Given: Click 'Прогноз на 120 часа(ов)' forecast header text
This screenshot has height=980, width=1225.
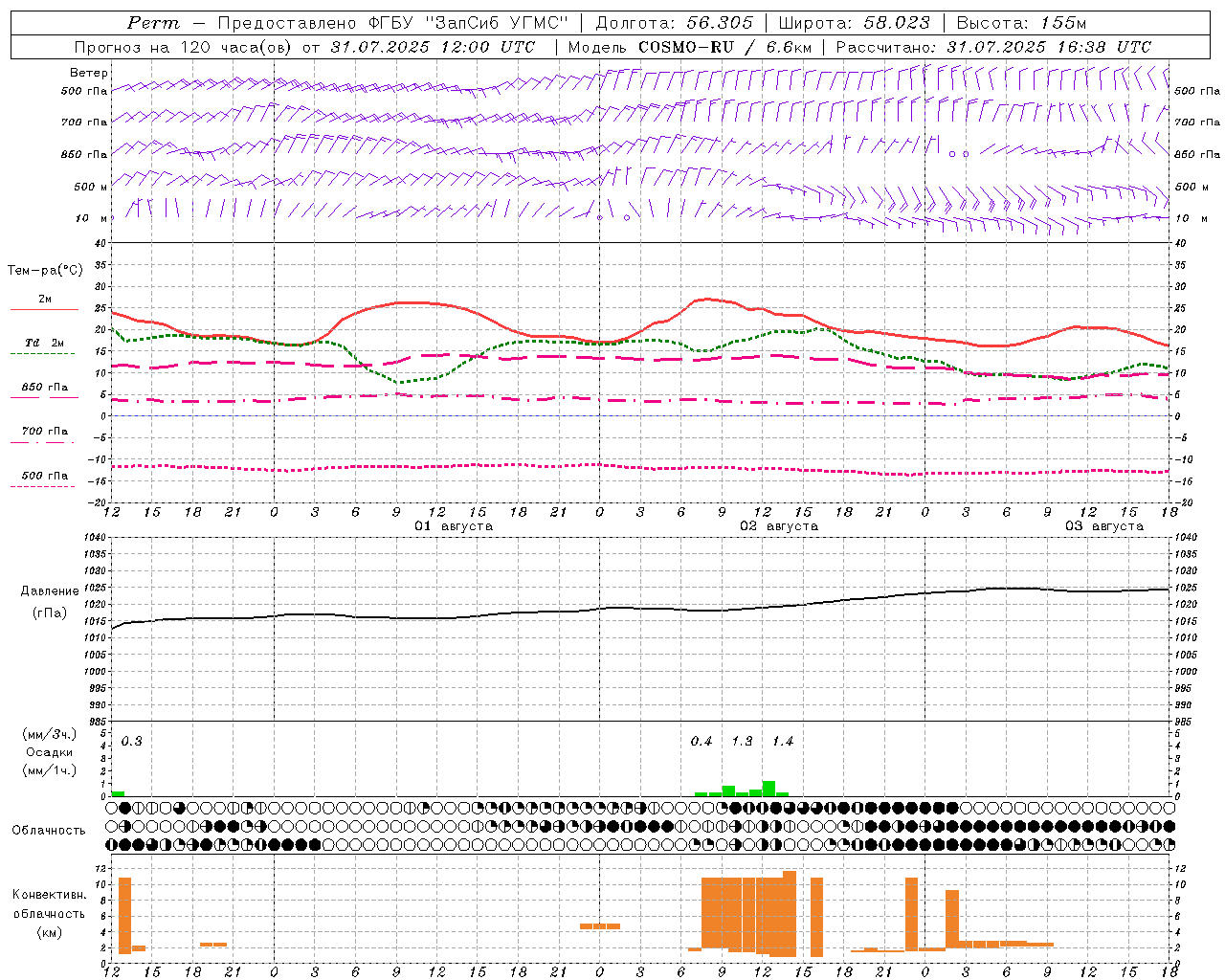Looking at the screenshot, I should pos(183,47).
